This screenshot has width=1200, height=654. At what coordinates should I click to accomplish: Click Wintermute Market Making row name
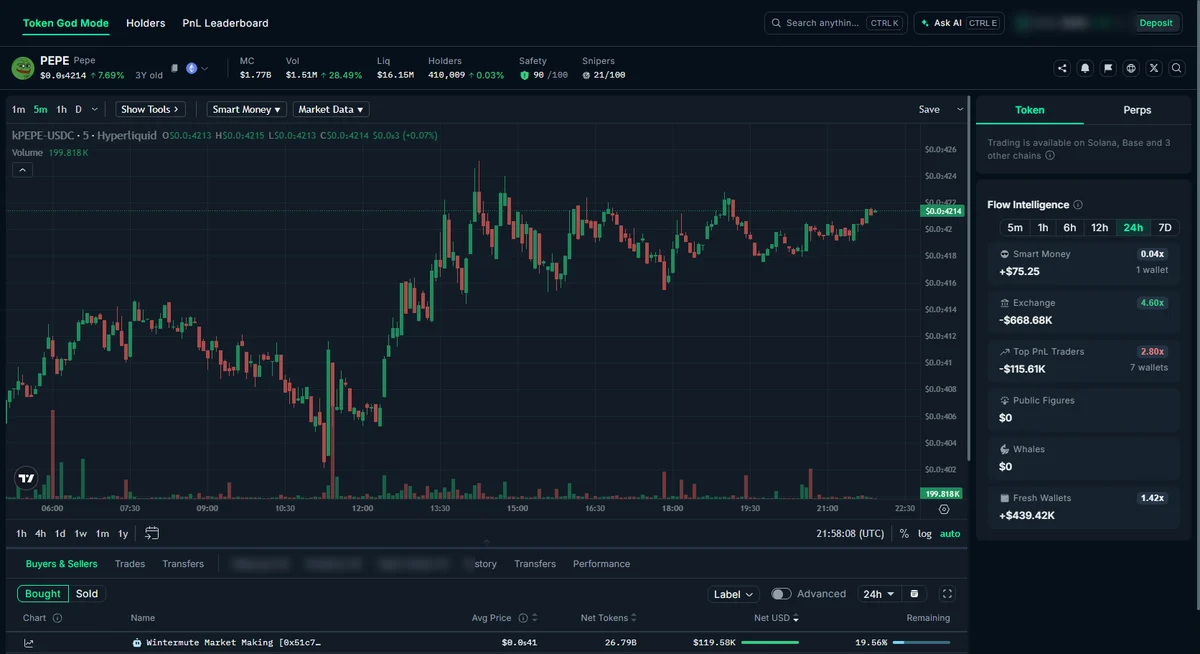(234, 642)
